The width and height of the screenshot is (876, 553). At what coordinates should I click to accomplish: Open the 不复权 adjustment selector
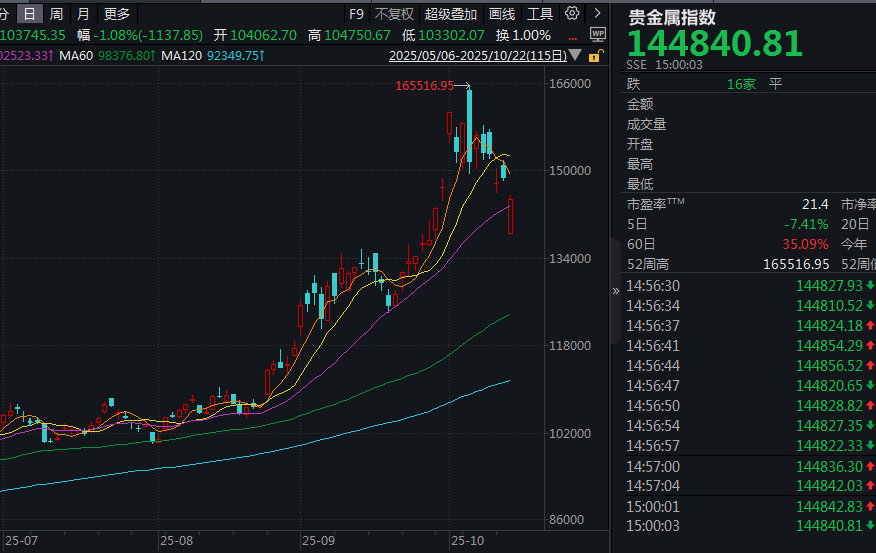tap(394, 14)
